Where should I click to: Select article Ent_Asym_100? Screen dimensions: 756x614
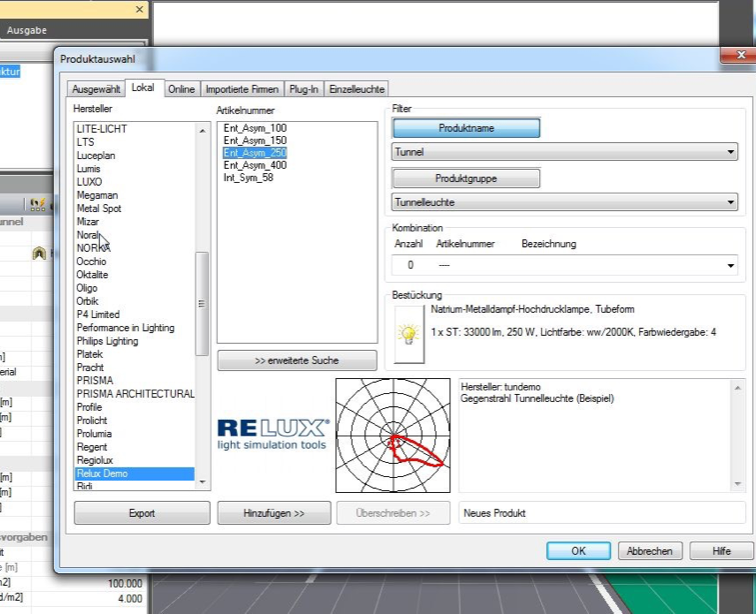click(255, 128)
